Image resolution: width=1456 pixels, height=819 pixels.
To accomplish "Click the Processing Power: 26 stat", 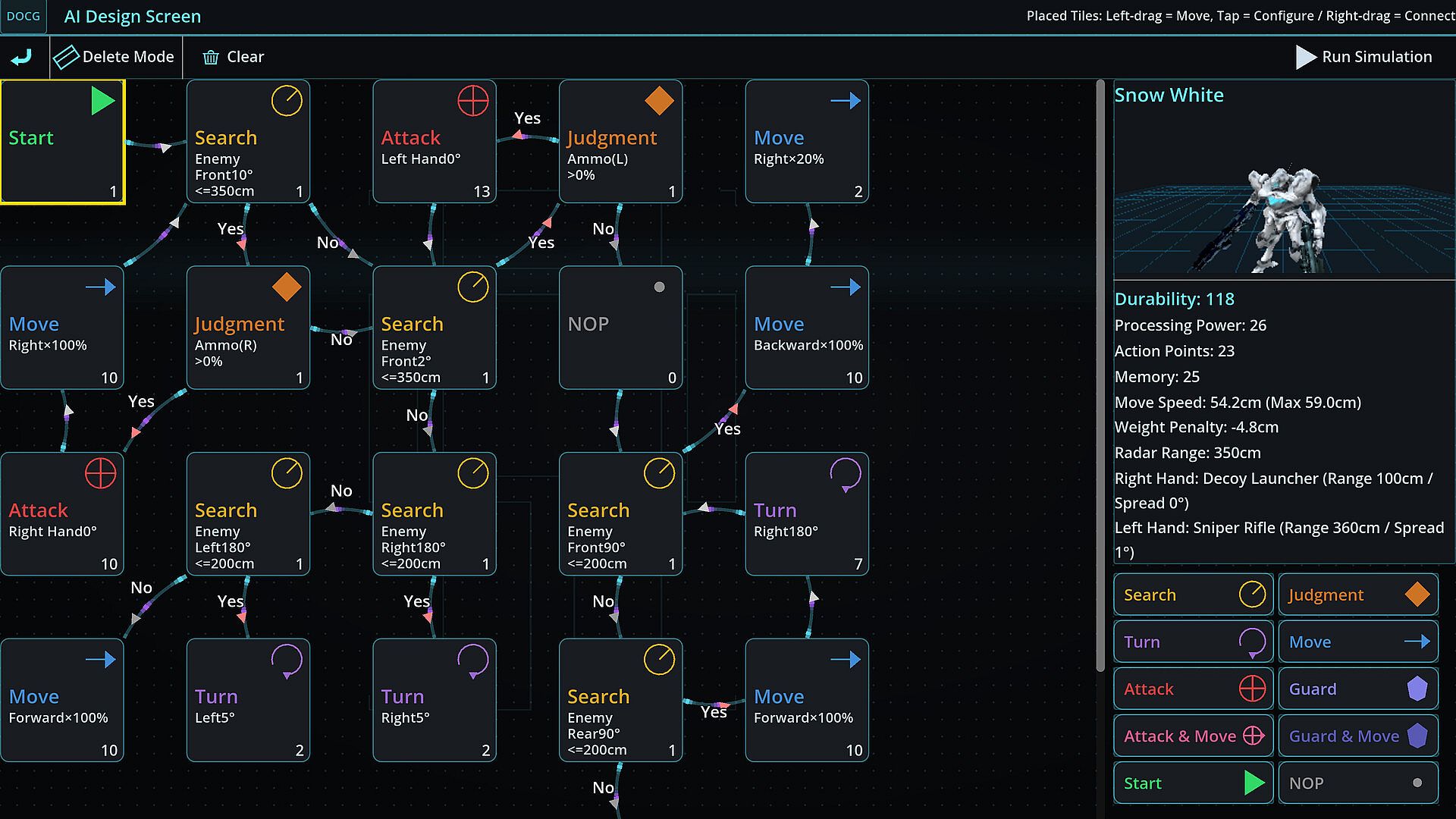I will pos(1190,325).
